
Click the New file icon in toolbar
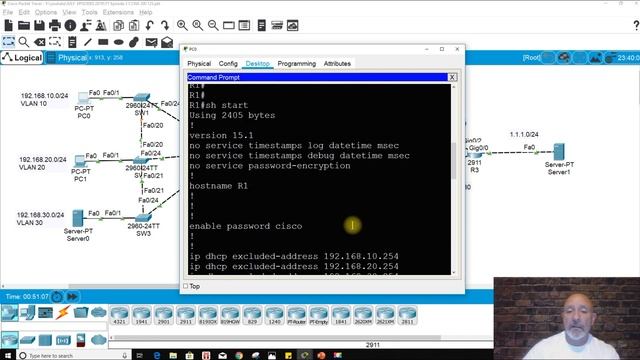point(9,26)
